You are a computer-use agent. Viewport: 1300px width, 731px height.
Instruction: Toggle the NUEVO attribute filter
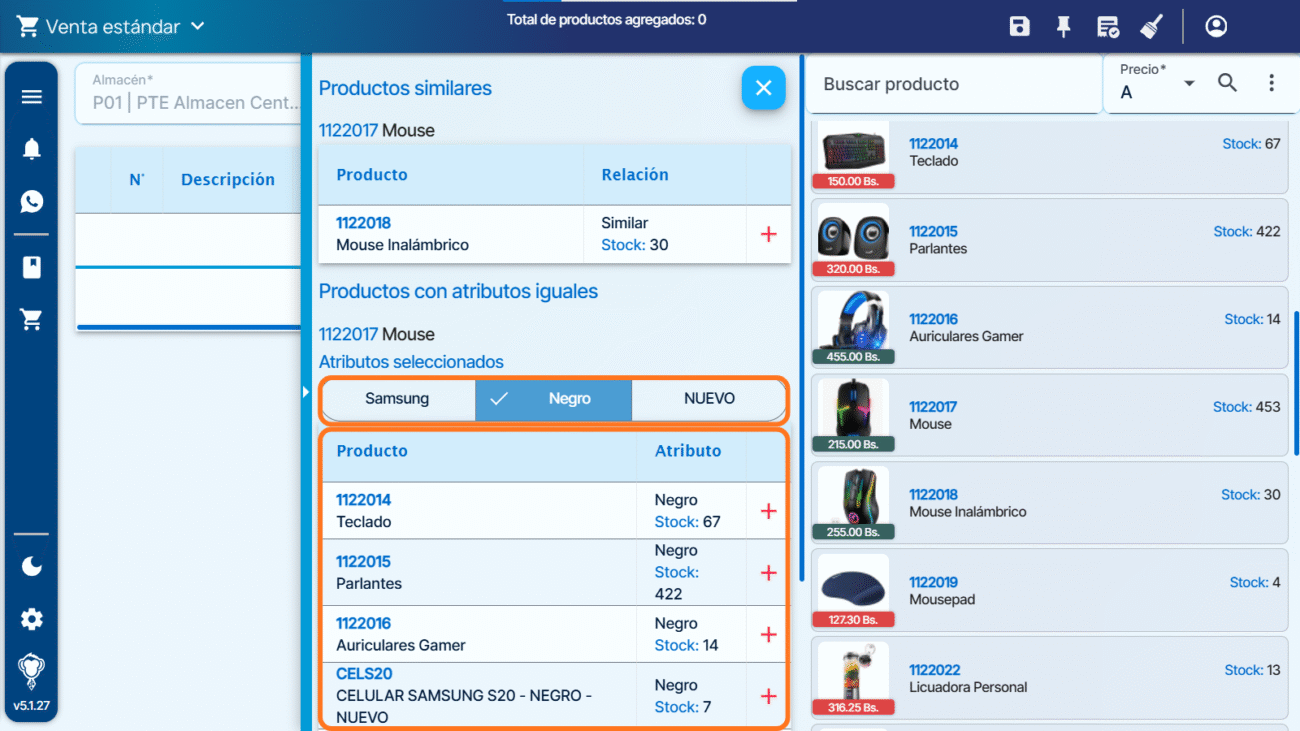709,399
